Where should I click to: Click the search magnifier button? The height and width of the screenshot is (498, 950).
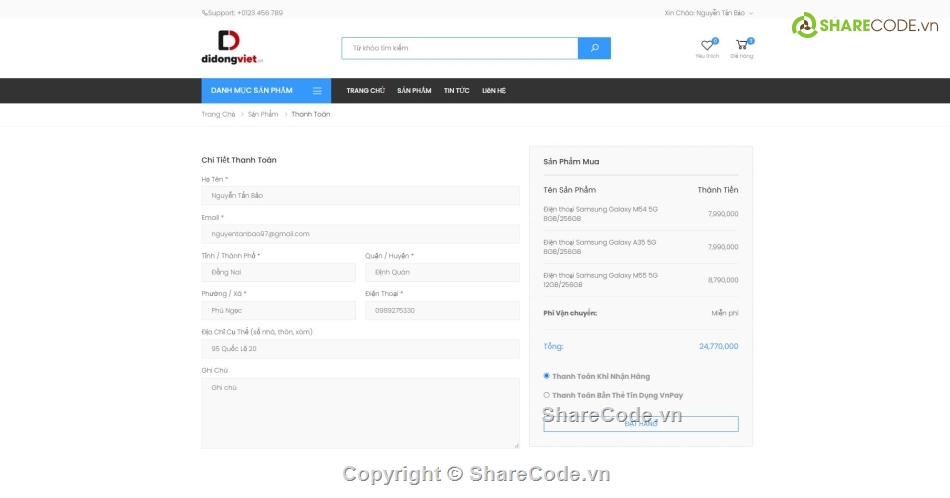(594, 48)
